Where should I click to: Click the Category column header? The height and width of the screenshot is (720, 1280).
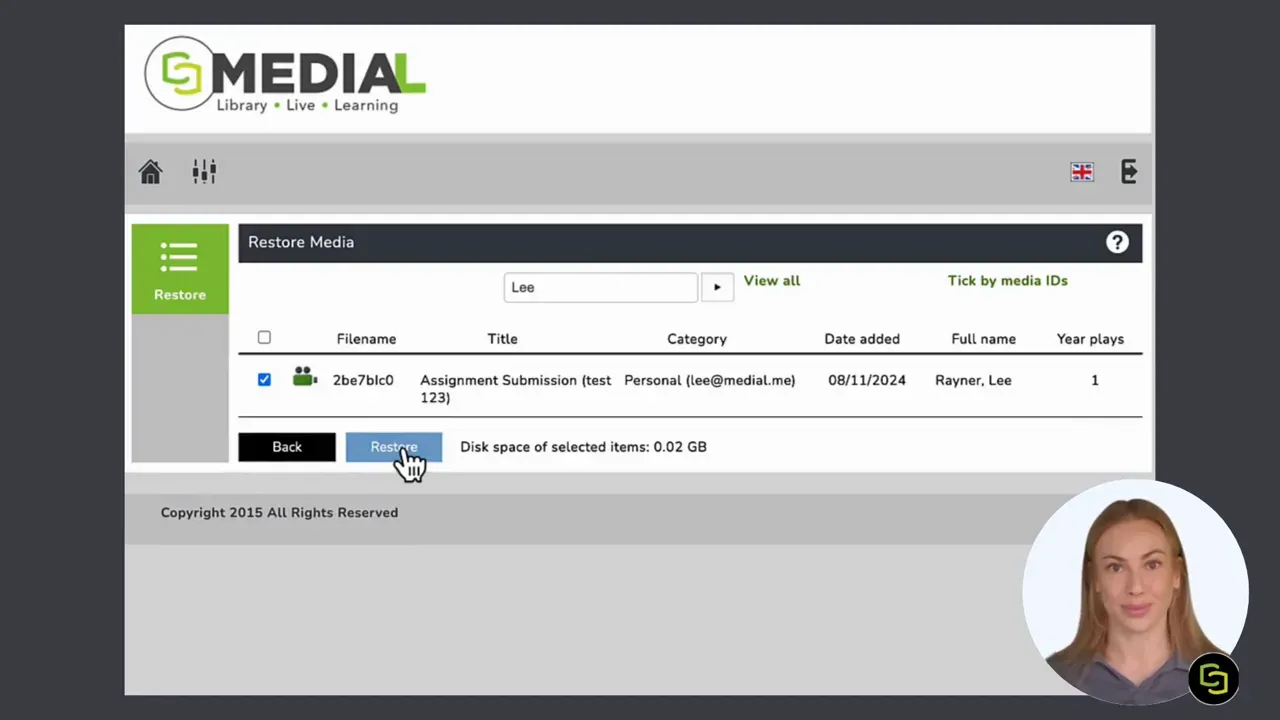697,339
